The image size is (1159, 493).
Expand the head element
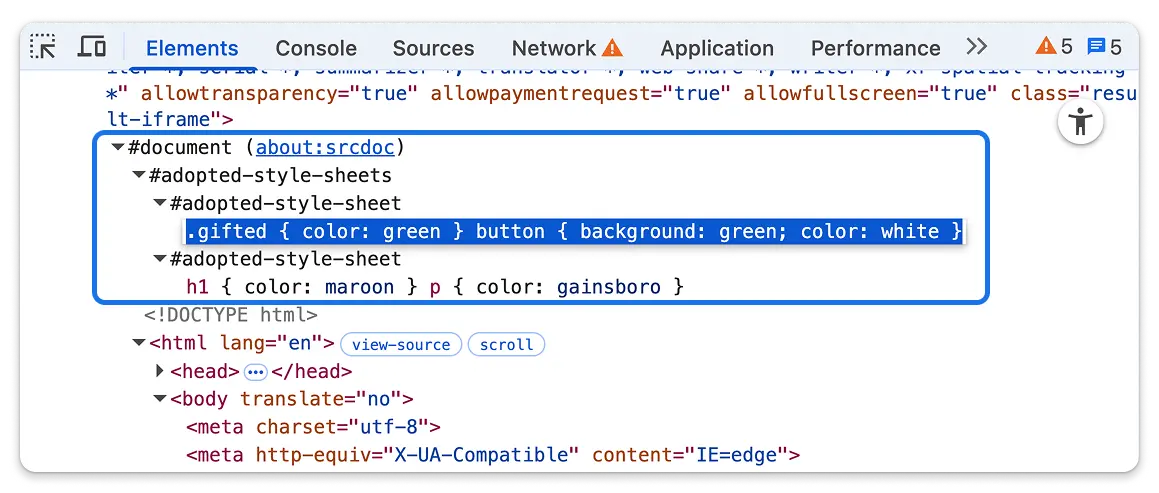tap(160, 372)
